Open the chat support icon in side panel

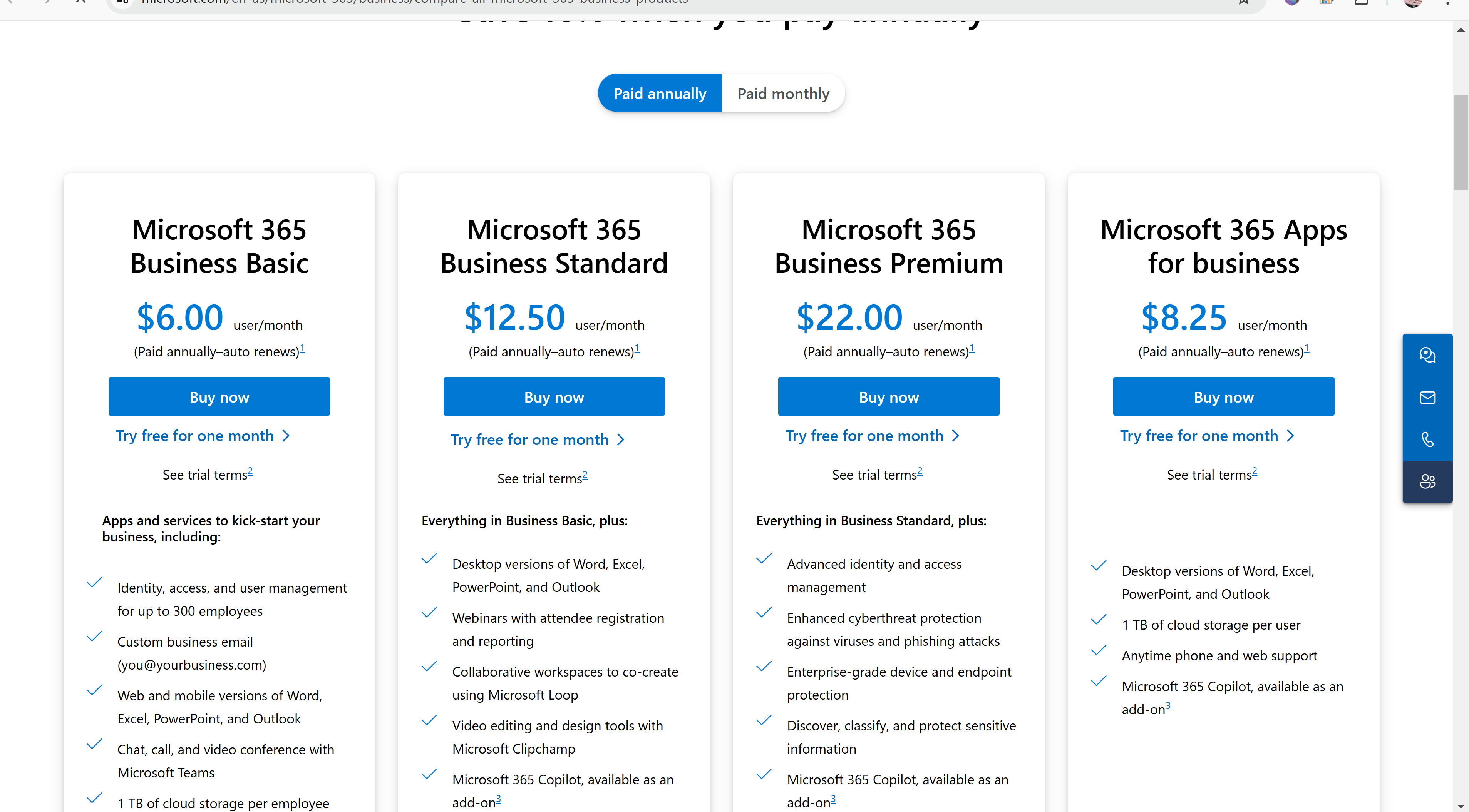[1427, 355]
